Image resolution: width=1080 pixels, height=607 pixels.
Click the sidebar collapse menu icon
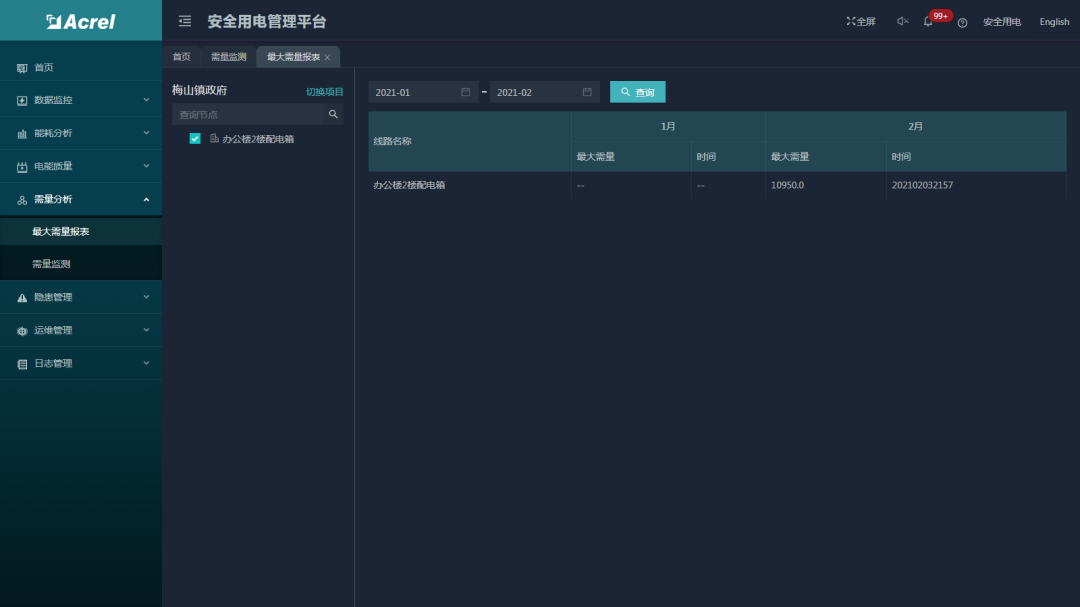pyautogui.click(x=184, y=21)
